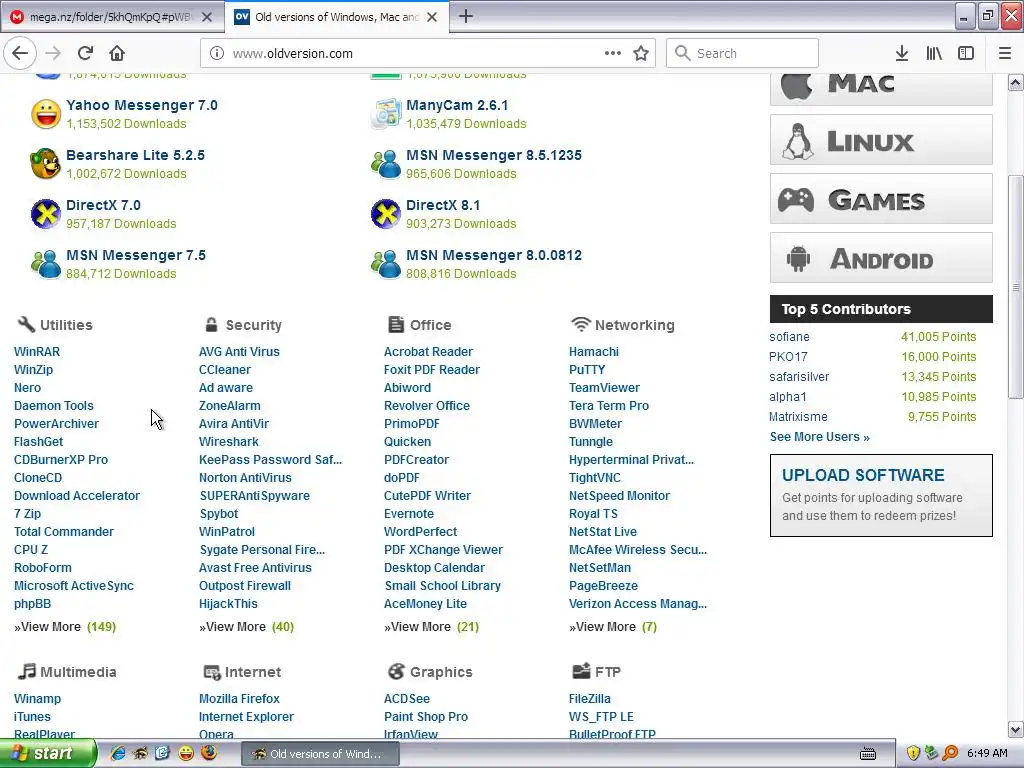
Task: Open PuTTY in Networking list
Action: [586, 370]
